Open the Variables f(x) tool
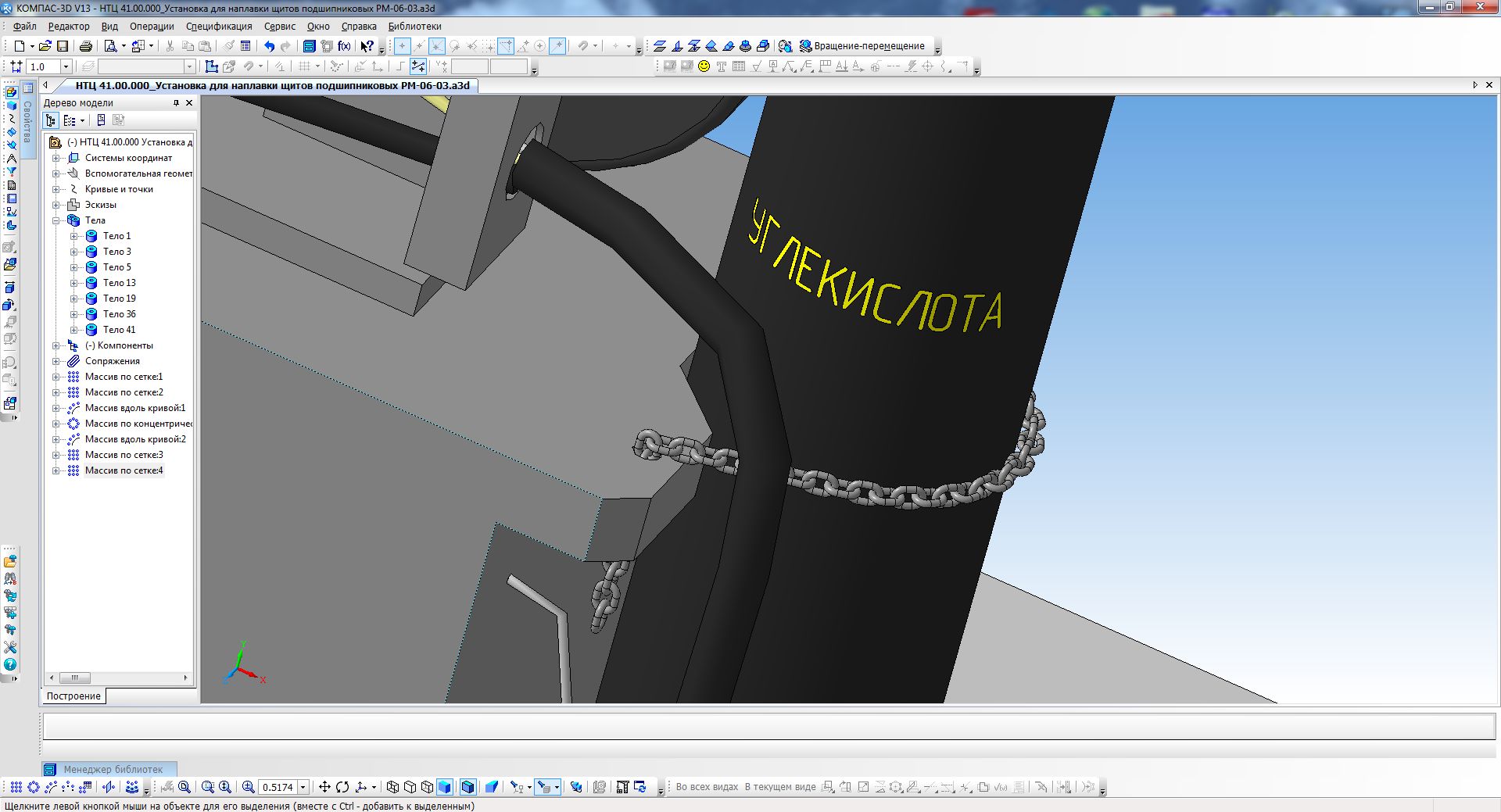Image resolution: width=1501 pixels, height=812 pixels. point(344,46)
